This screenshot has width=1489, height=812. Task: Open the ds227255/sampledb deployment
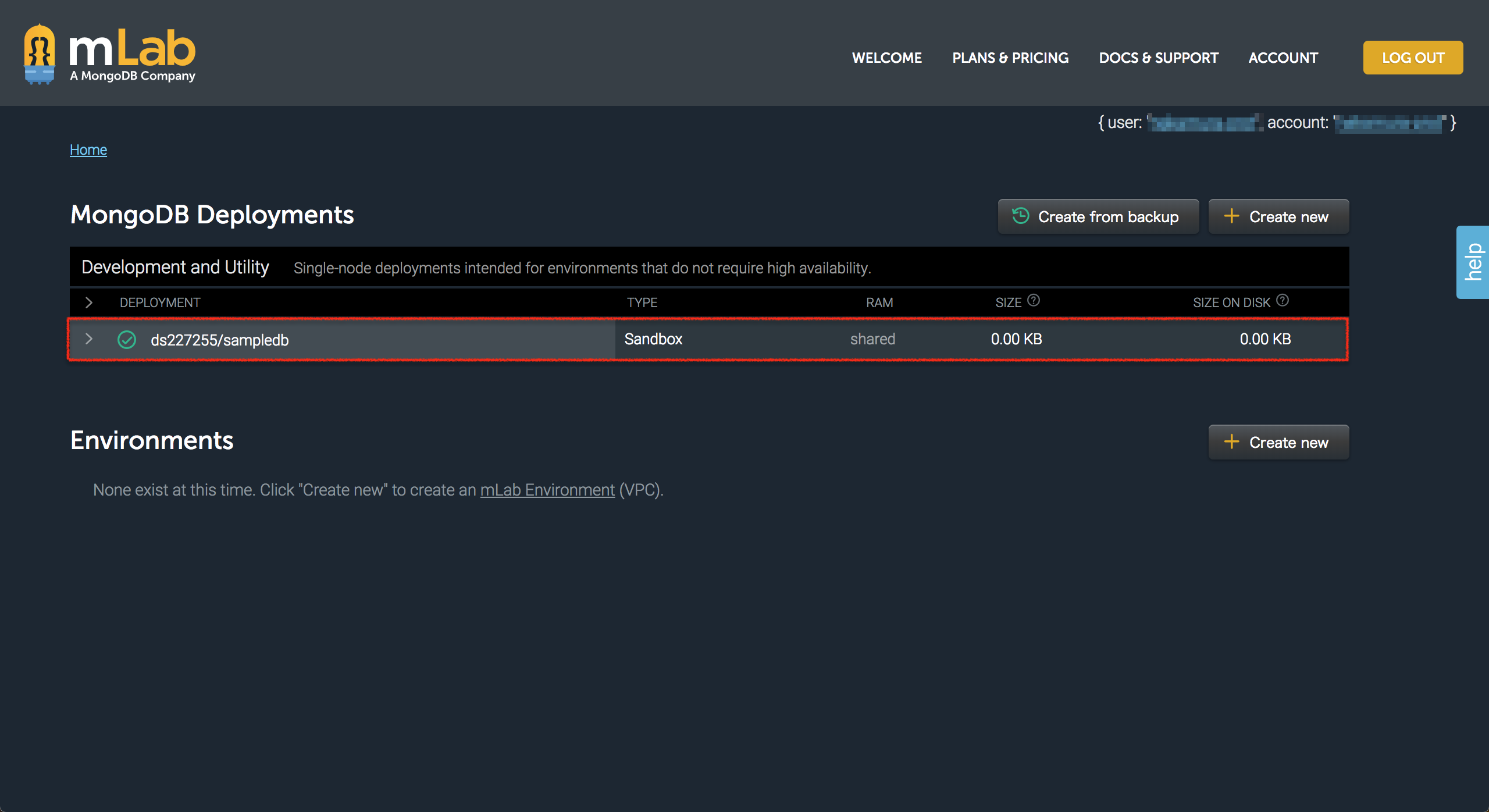click(220, 340)
